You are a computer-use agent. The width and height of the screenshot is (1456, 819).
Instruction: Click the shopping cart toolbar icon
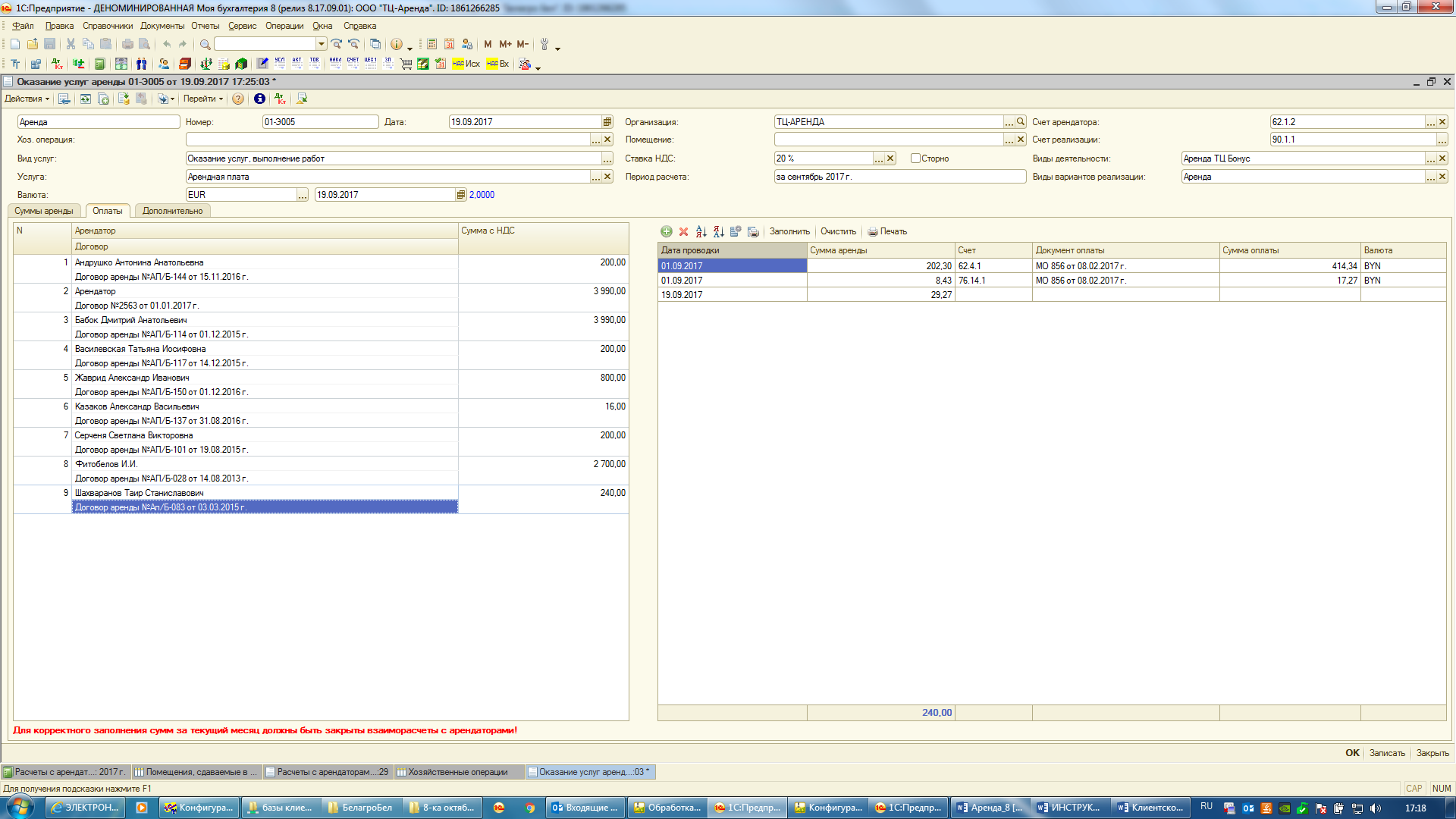tap(406, 64)
